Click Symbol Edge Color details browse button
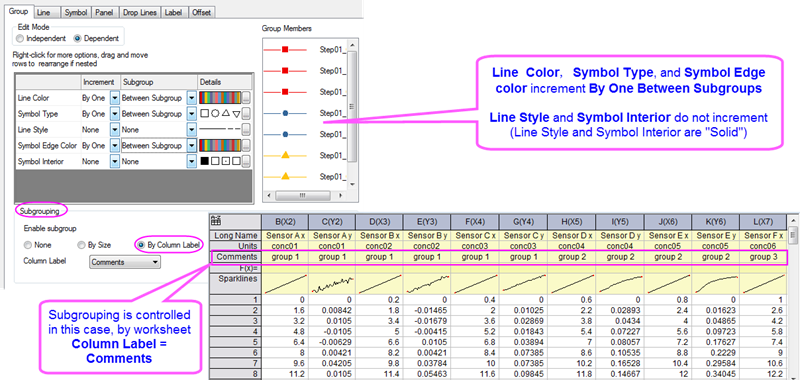This screenshot has width=800, height=380. (246, 145)
